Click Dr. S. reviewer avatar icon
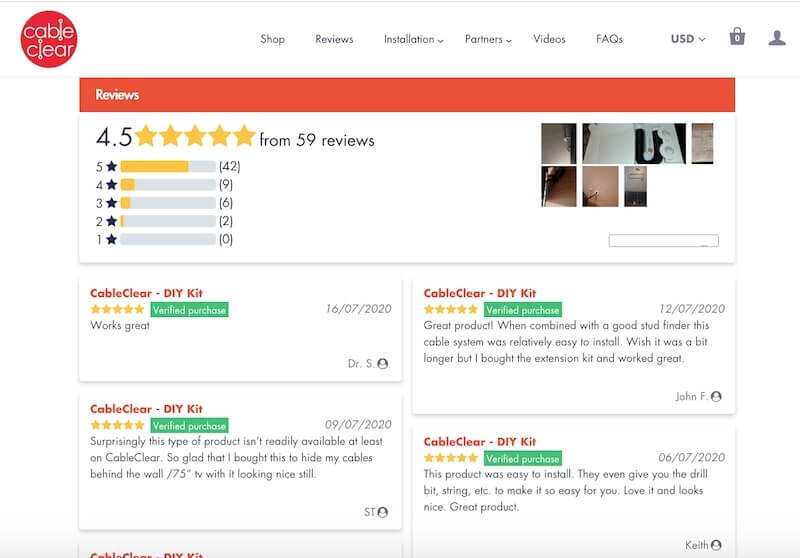The image size is (800, 558). 383,364
